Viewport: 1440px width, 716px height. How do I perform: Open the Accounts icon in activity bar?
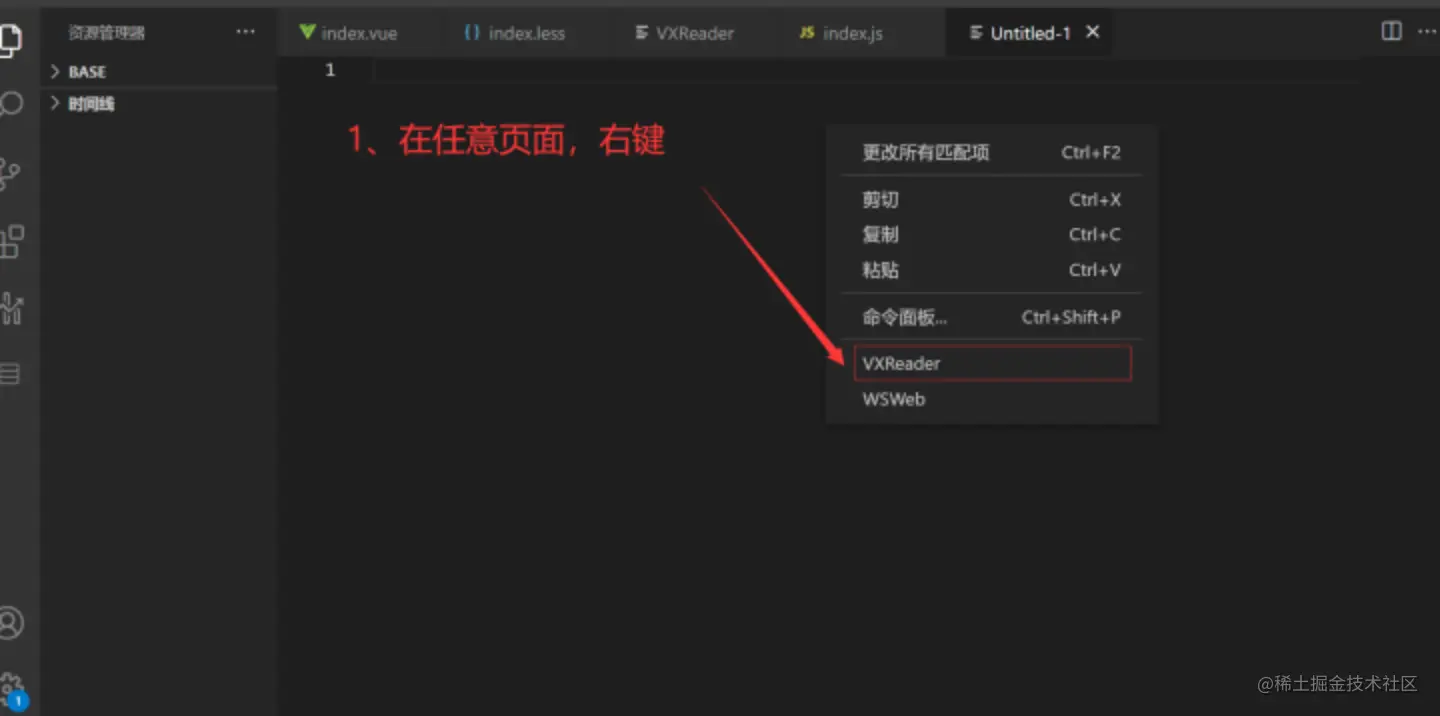point(10,622)
